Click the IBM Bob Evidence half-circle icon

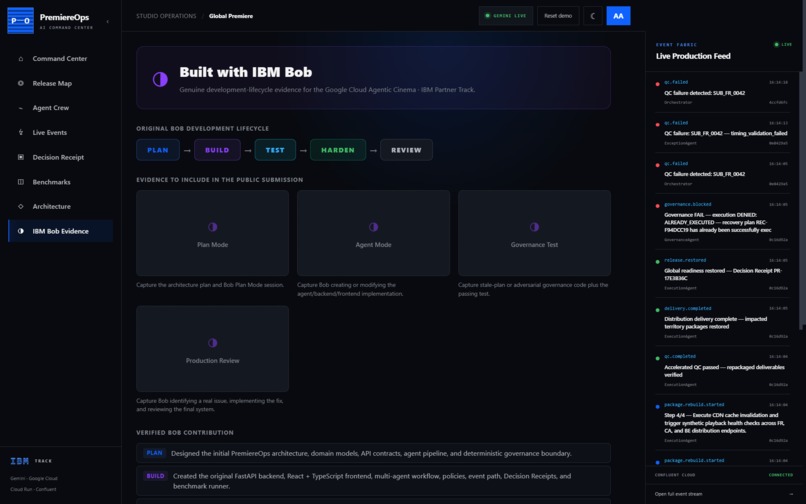click(x=21, y=231)
